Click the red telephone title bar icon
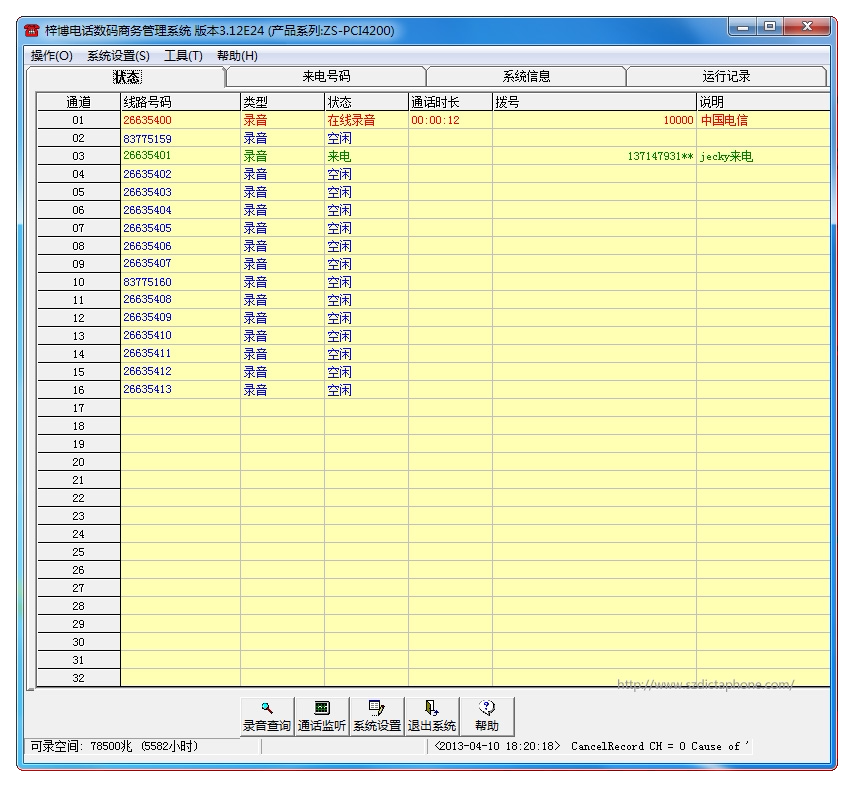 (x=32, y=30)
